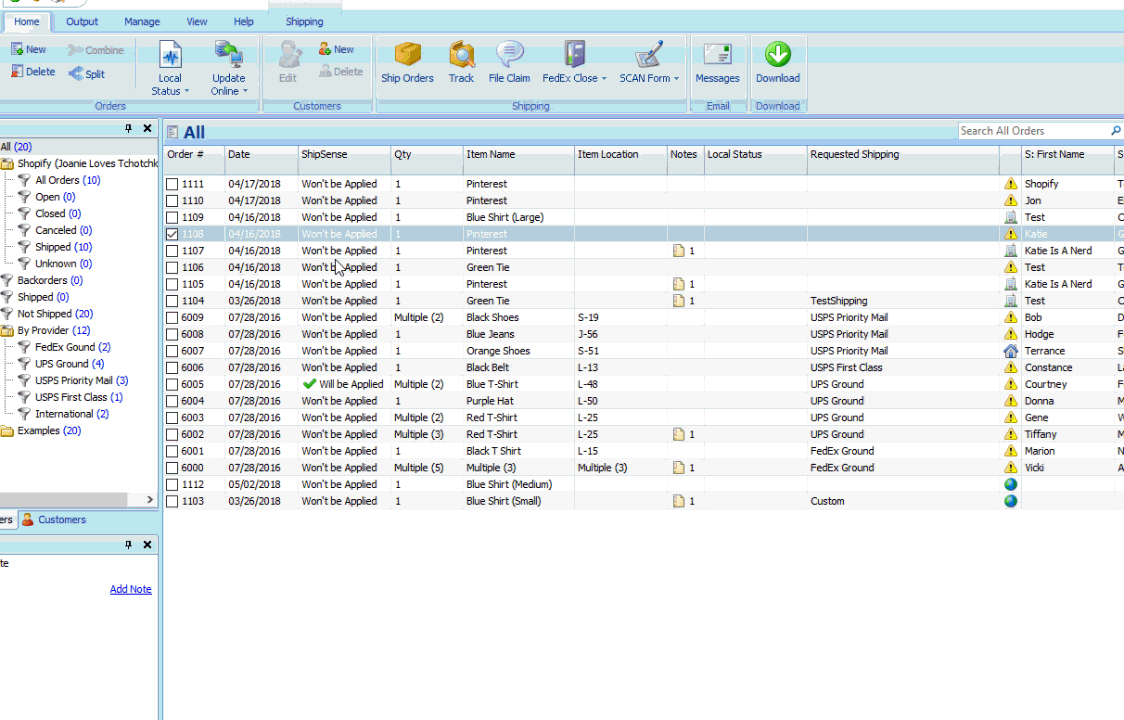1124x720 pixels.
Task: Select the UPS Ground filter
Action: pyautogui.click(x=62, y=364)
